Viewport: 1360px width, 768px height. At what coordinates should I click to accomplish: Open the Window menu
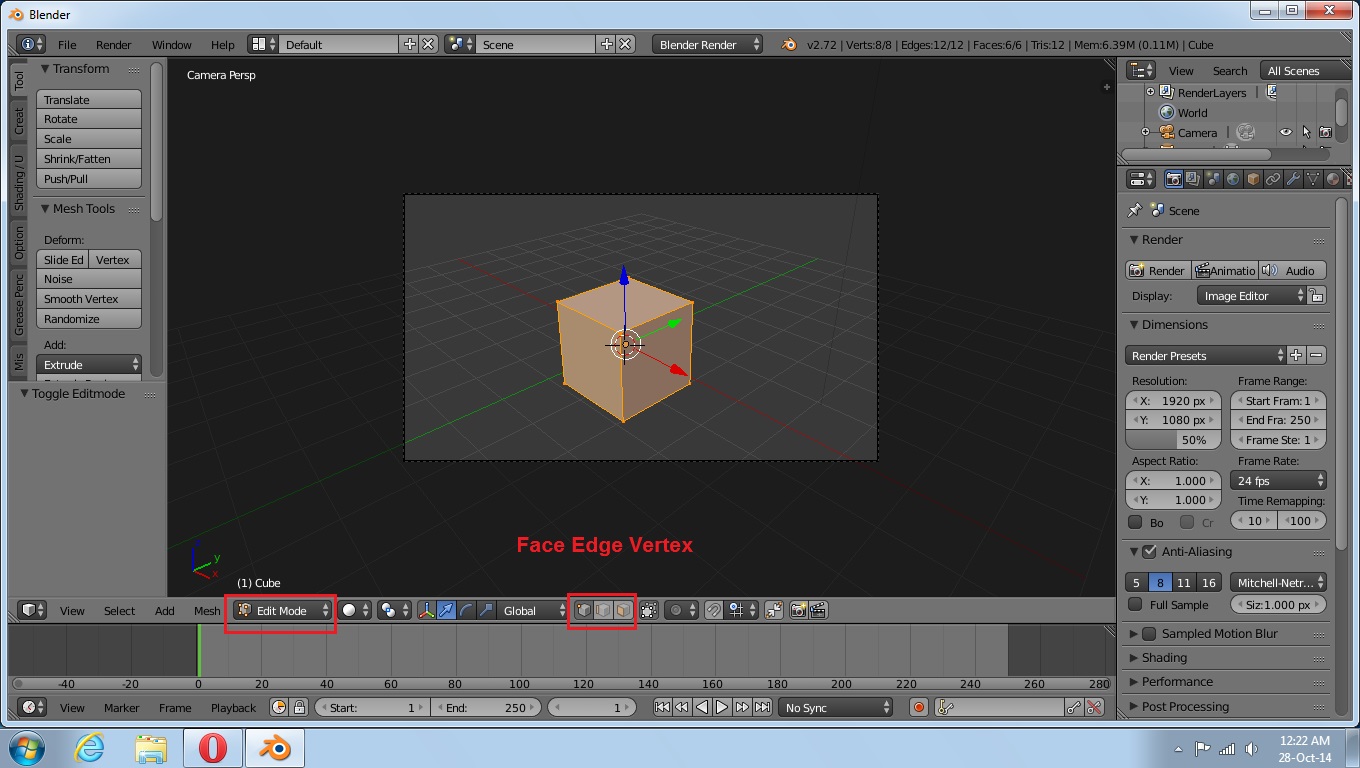coord(171,44)
